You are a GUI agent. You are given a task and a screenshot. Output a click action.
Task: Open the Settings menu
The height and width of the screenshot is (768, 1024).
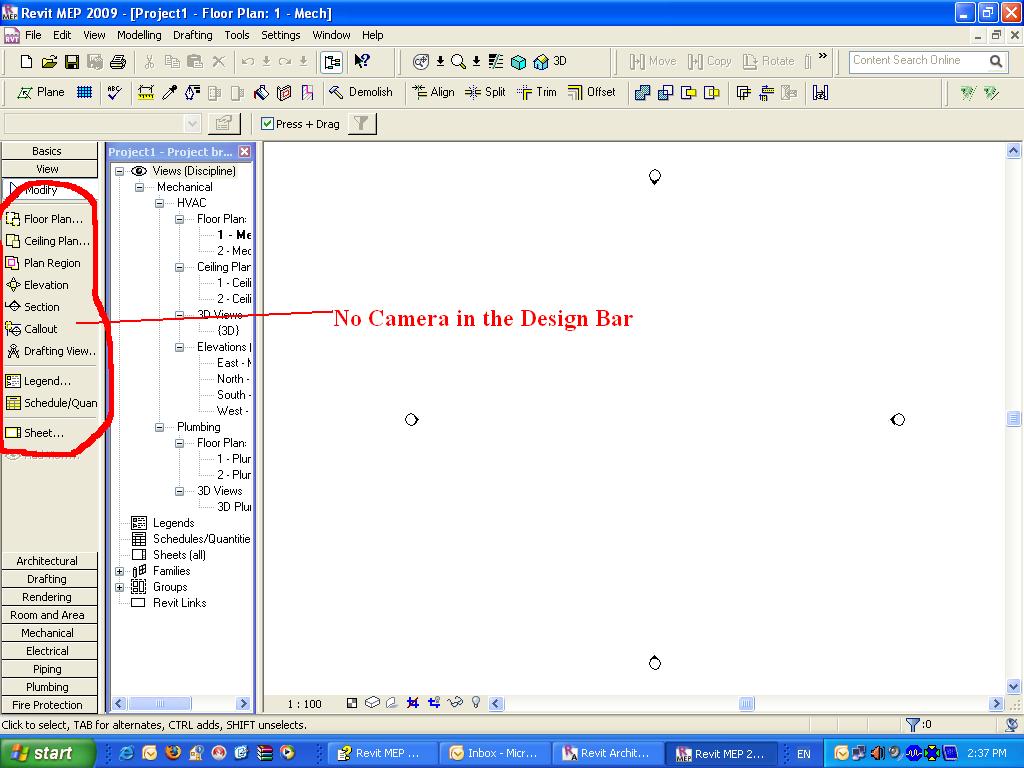coord(280,35)
